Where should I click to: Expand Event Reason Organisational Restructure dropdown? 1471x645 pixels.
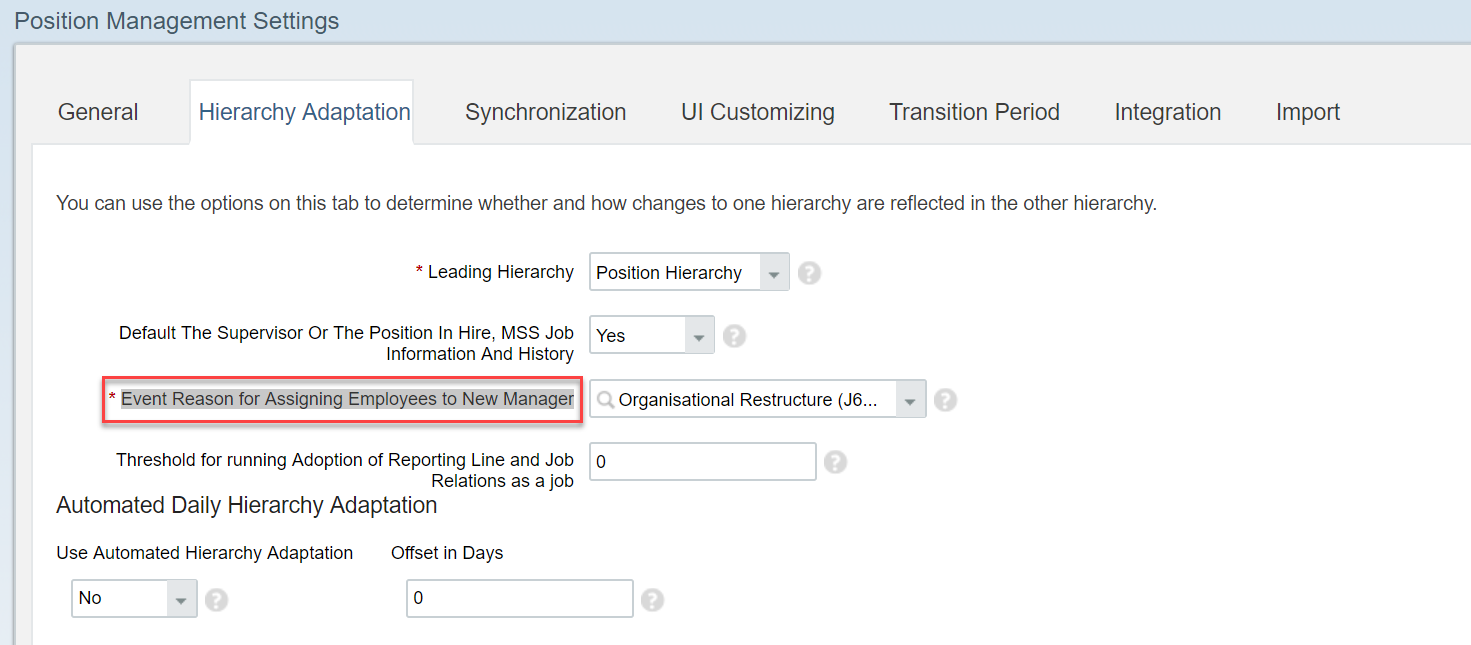910,400
